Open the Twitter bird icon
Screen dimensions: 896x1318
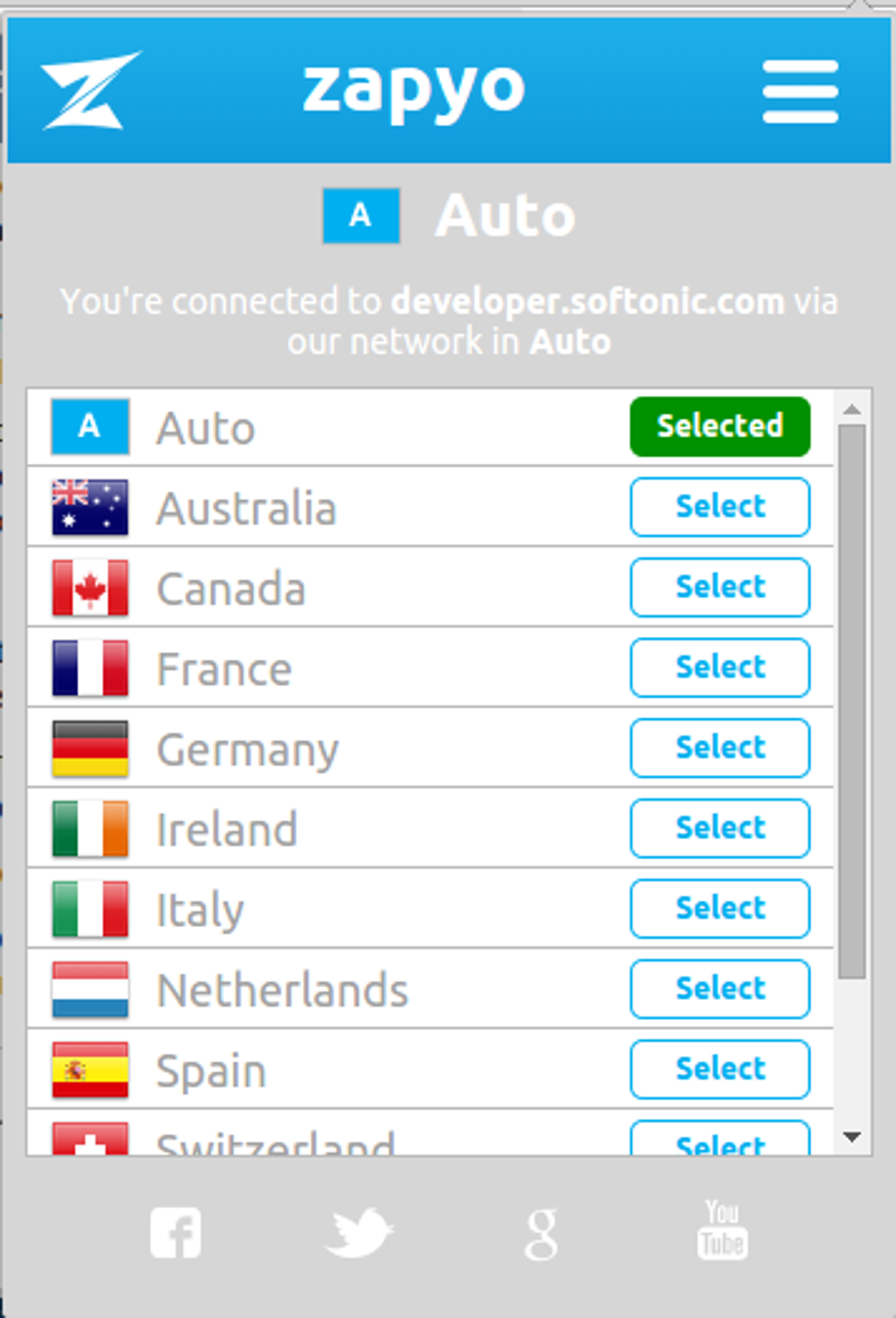tap(358, 1233)
